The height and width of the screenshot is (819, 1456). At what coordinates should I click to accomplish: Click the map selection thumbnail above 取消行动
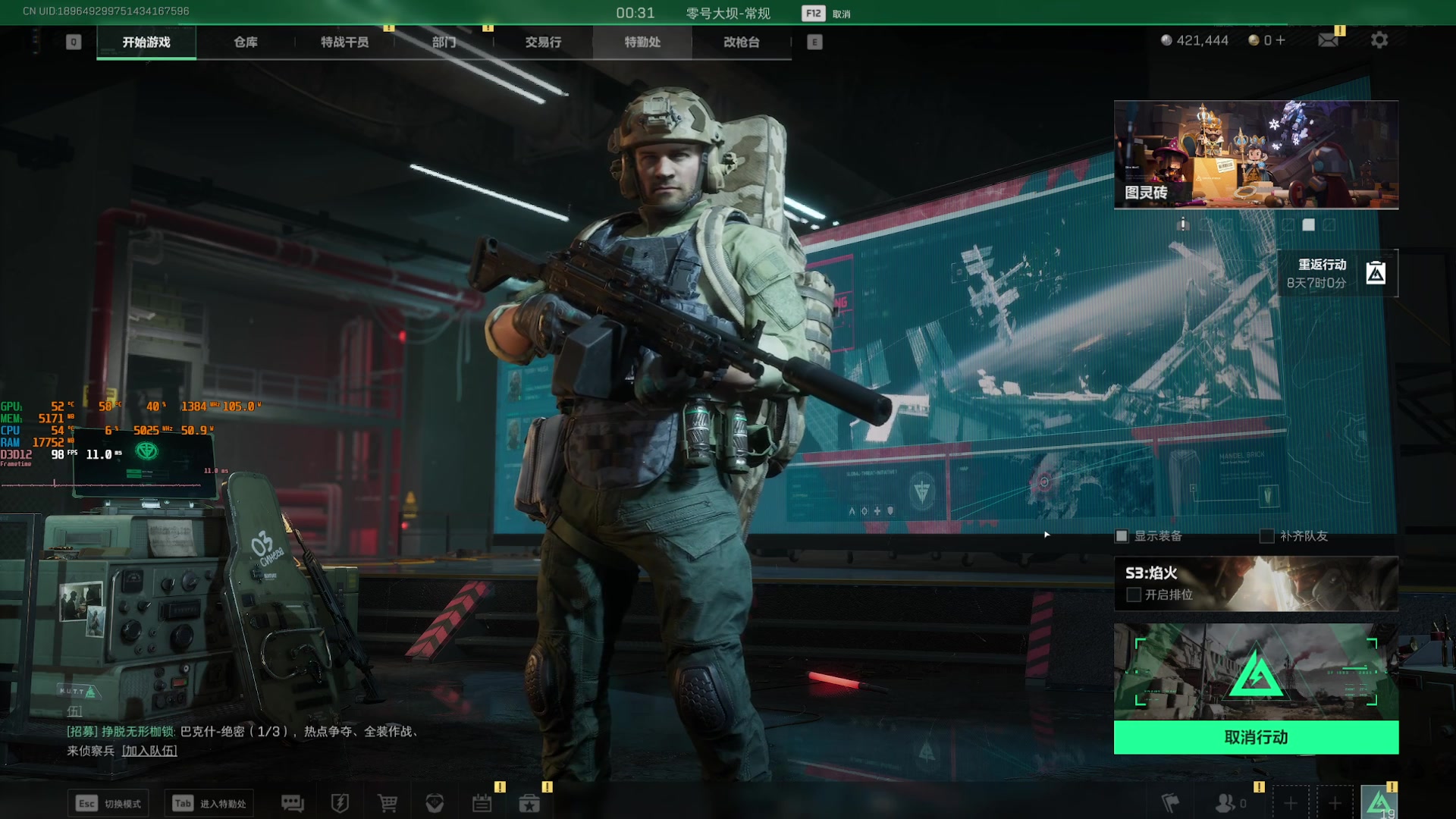[x=1256, y=672]
